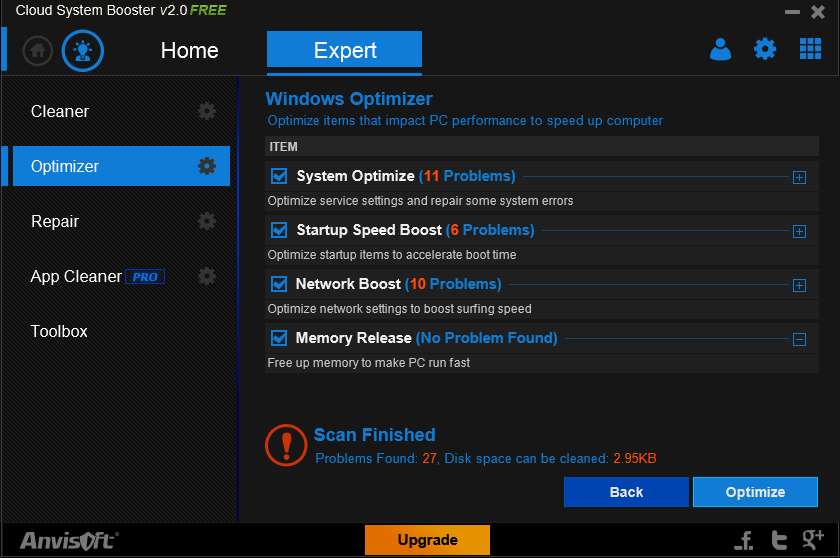Click the orange Upgrade button
The width and height of the screenshot is (840, 558).
(428, 540)
